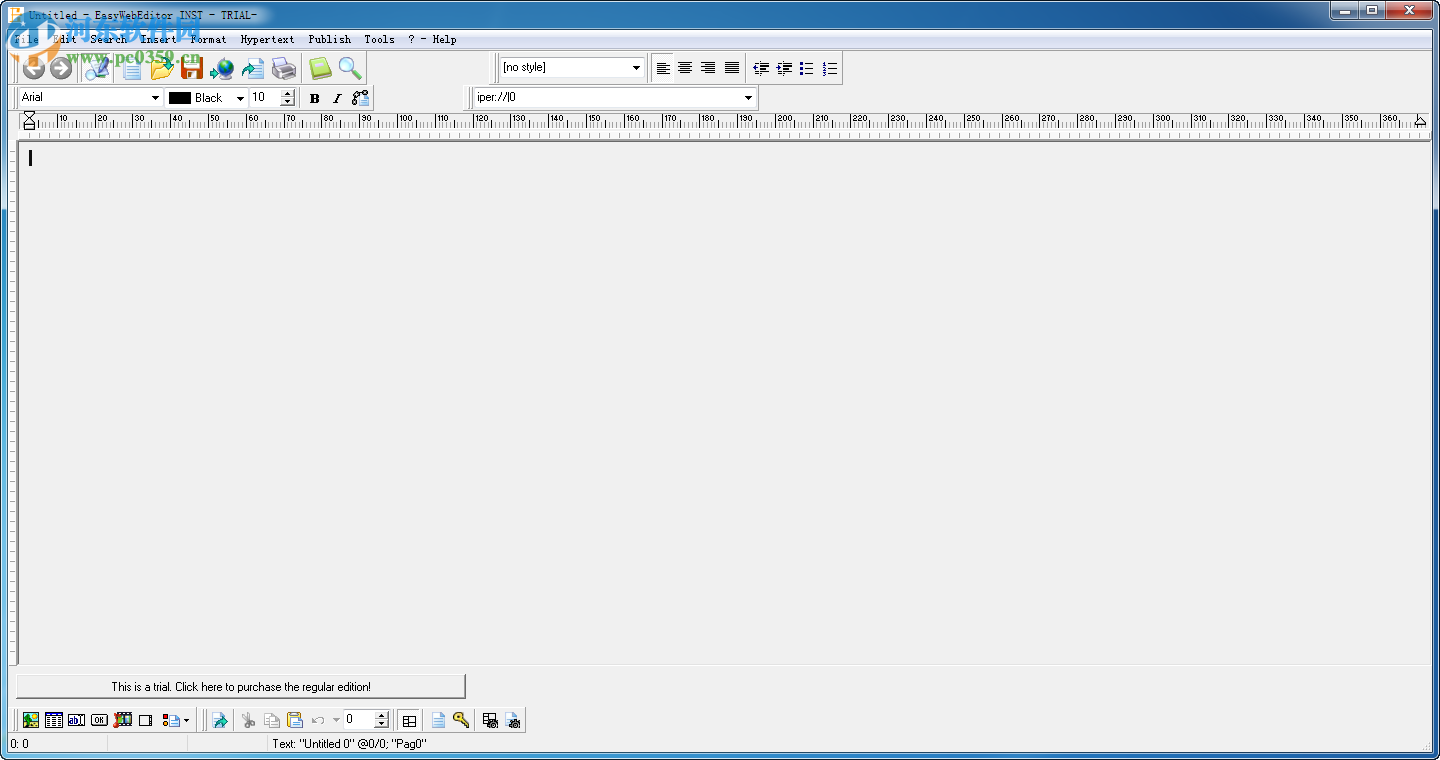Screen dimensions: 1440x760
Task: Insert a movie clip with the film icon
Action: [x=123, y=720]
